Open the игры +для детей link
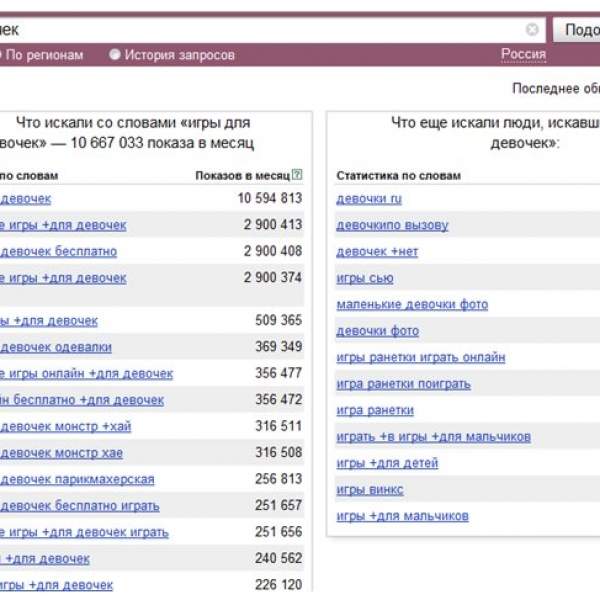600x600 pixels. 387,463
